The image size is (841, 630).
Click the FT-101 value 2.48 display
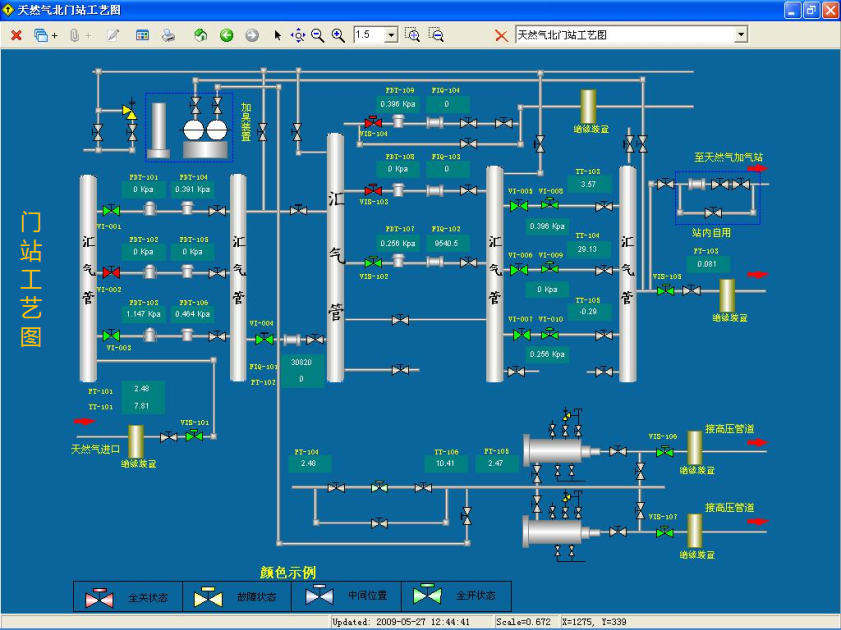click(x=141, y=390)
